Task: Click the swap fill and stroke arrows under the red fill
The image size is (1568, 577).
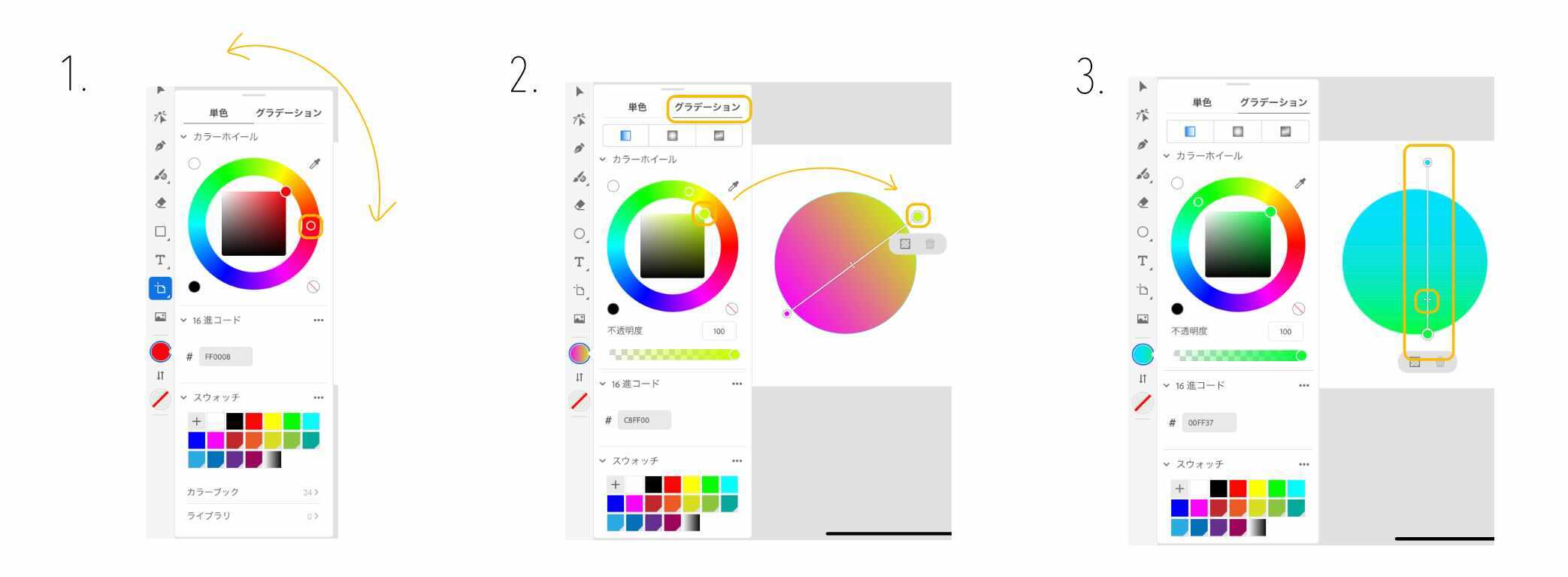Action: click(x=160, y=375)
